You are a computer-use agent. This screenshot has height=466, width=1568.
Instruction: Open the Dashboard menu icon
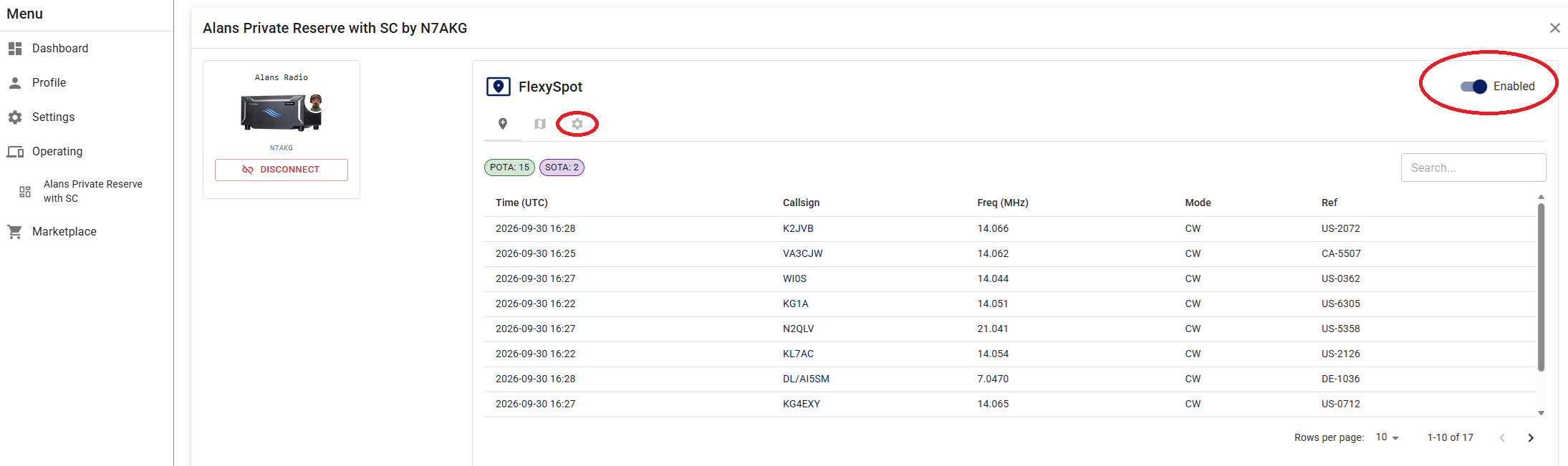(15, 49)
